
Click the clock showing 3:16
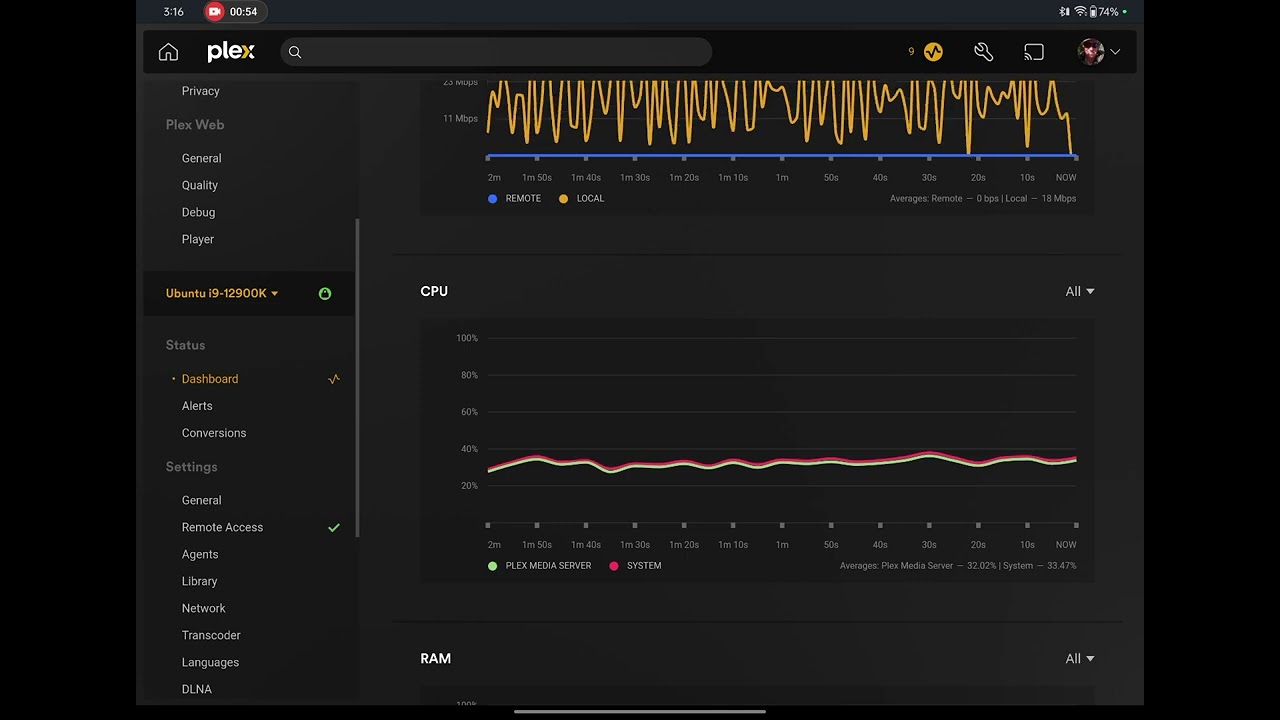[173, 12]
